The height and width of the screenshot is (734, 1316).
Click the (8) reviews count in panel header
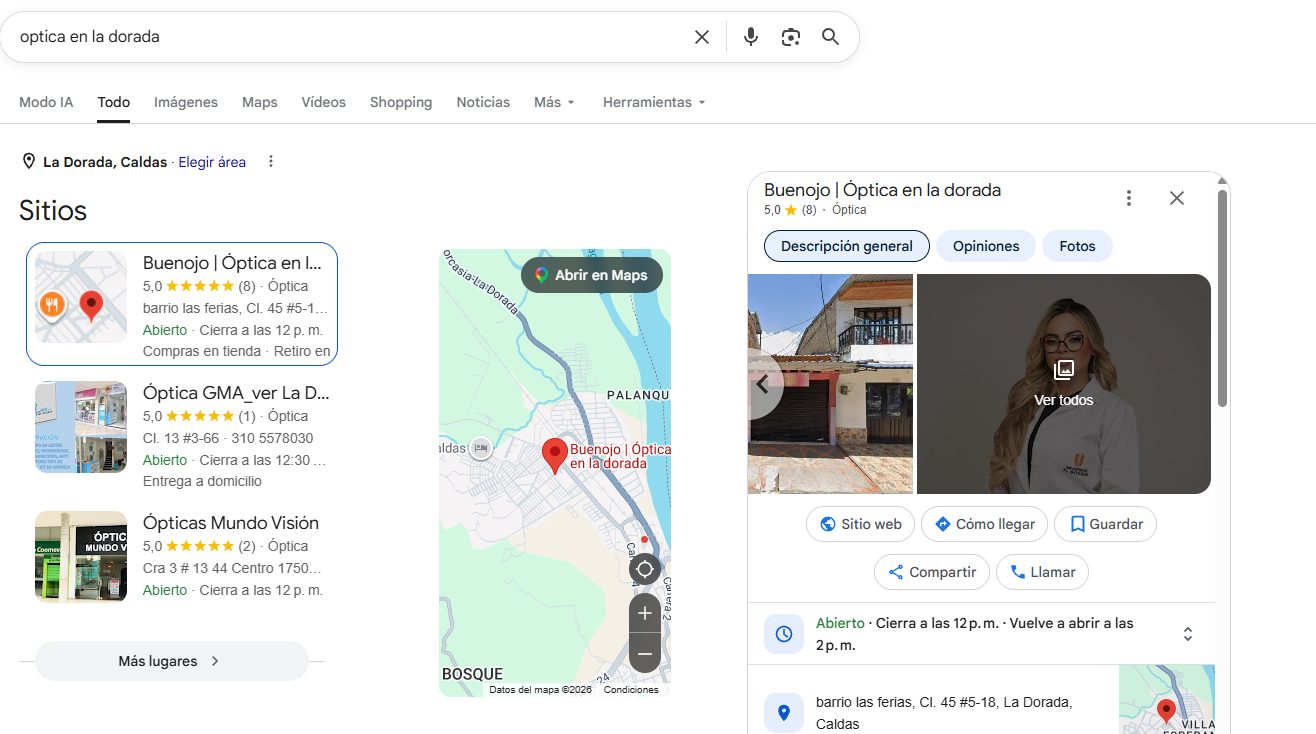coord(809,210)
